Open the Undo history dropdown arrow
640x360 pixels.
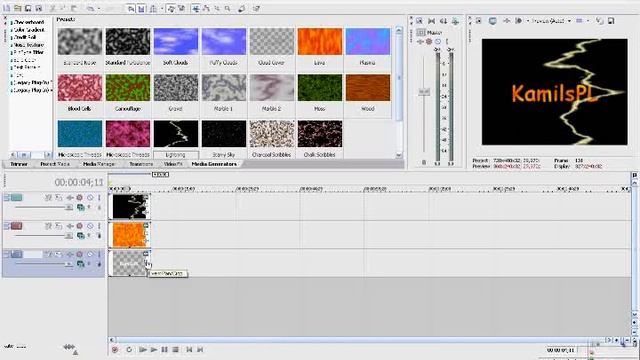pyautogui.click(x=98, y=9)
